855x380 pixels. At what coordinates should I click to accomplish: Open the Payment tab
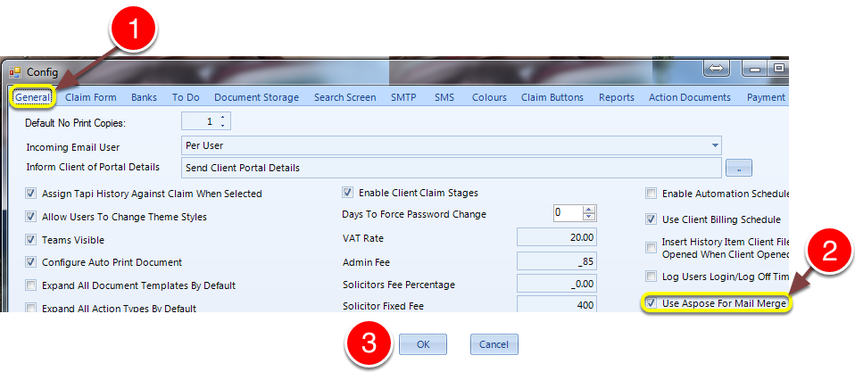(766, 98)
